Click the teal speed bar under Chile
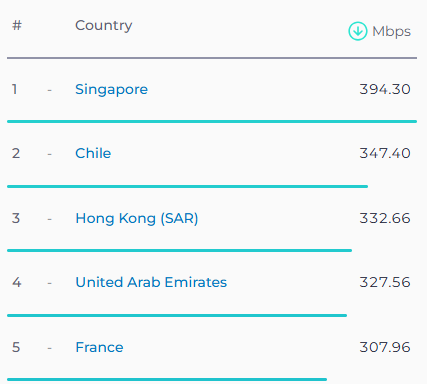 (x=187, y=187)
